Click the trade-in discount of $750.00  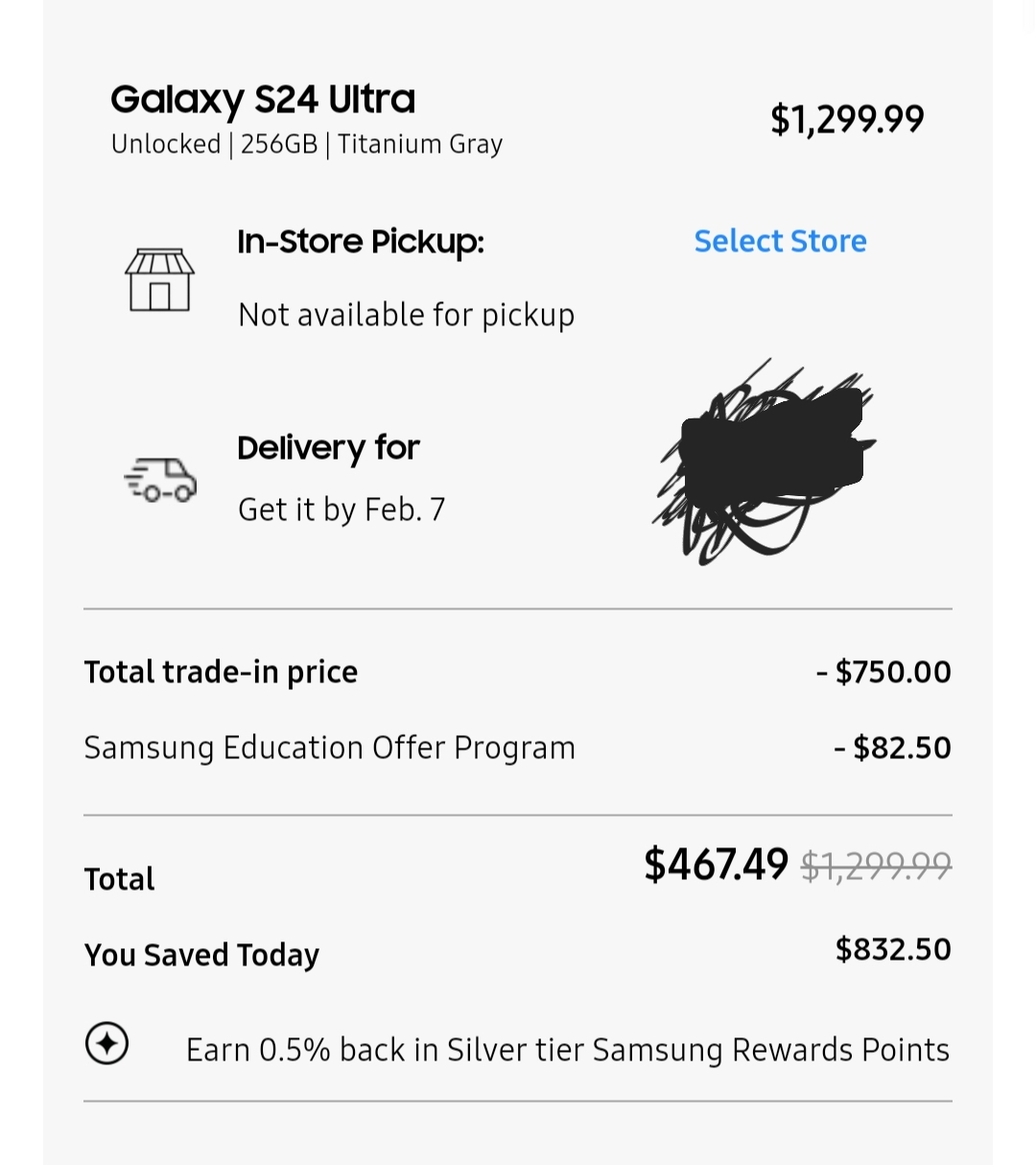(883, 672)
